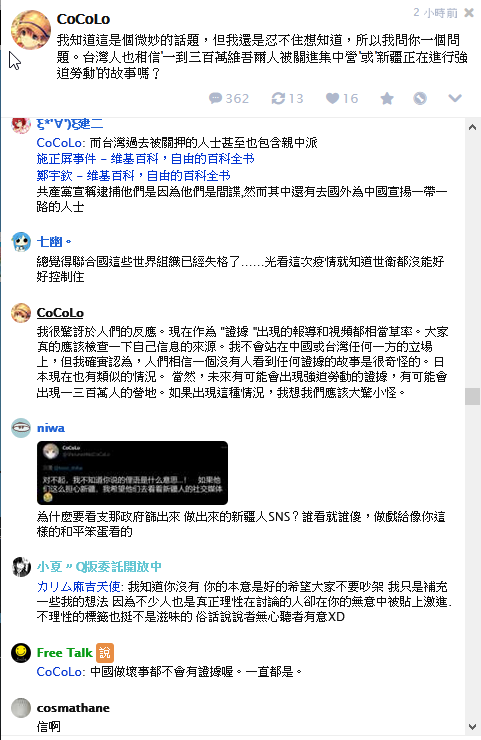Click the scrollbar up arrow

point(472,127)
